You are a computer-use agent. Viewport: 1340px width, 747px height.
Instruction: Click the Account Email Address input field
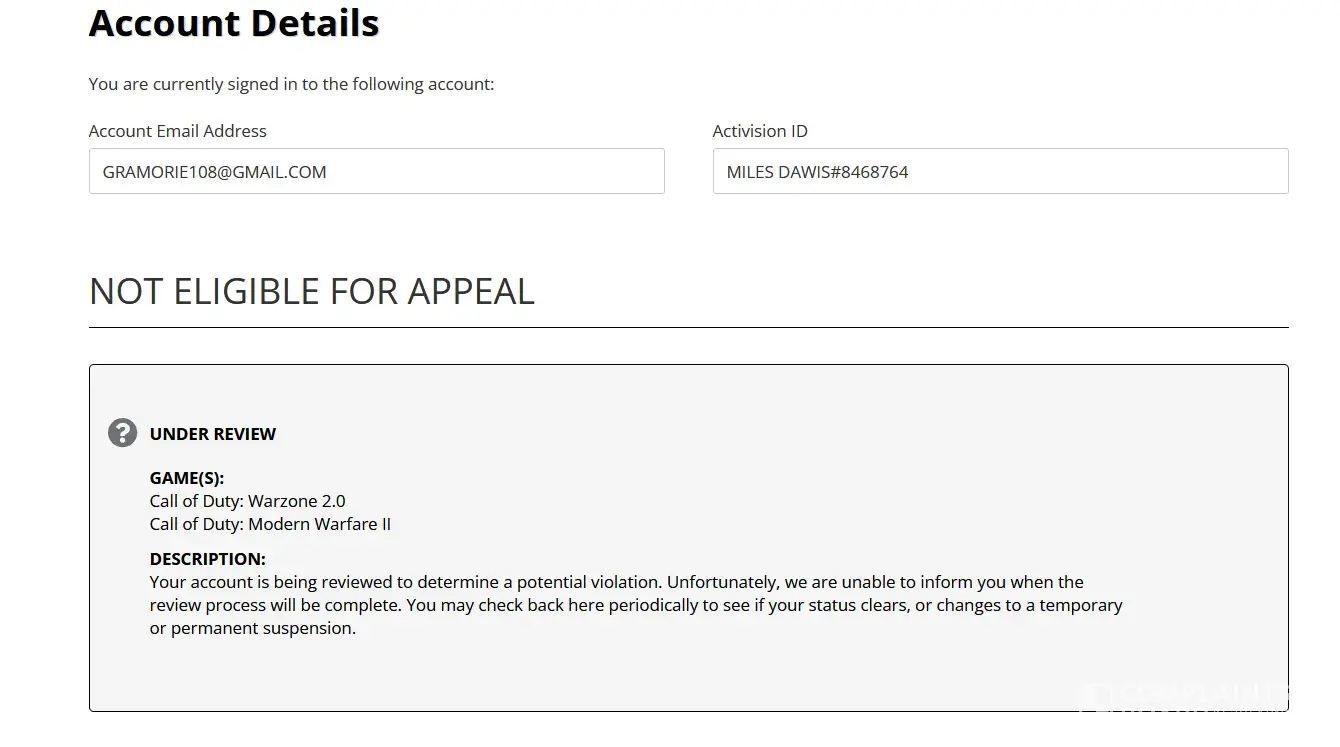point(376,171)
